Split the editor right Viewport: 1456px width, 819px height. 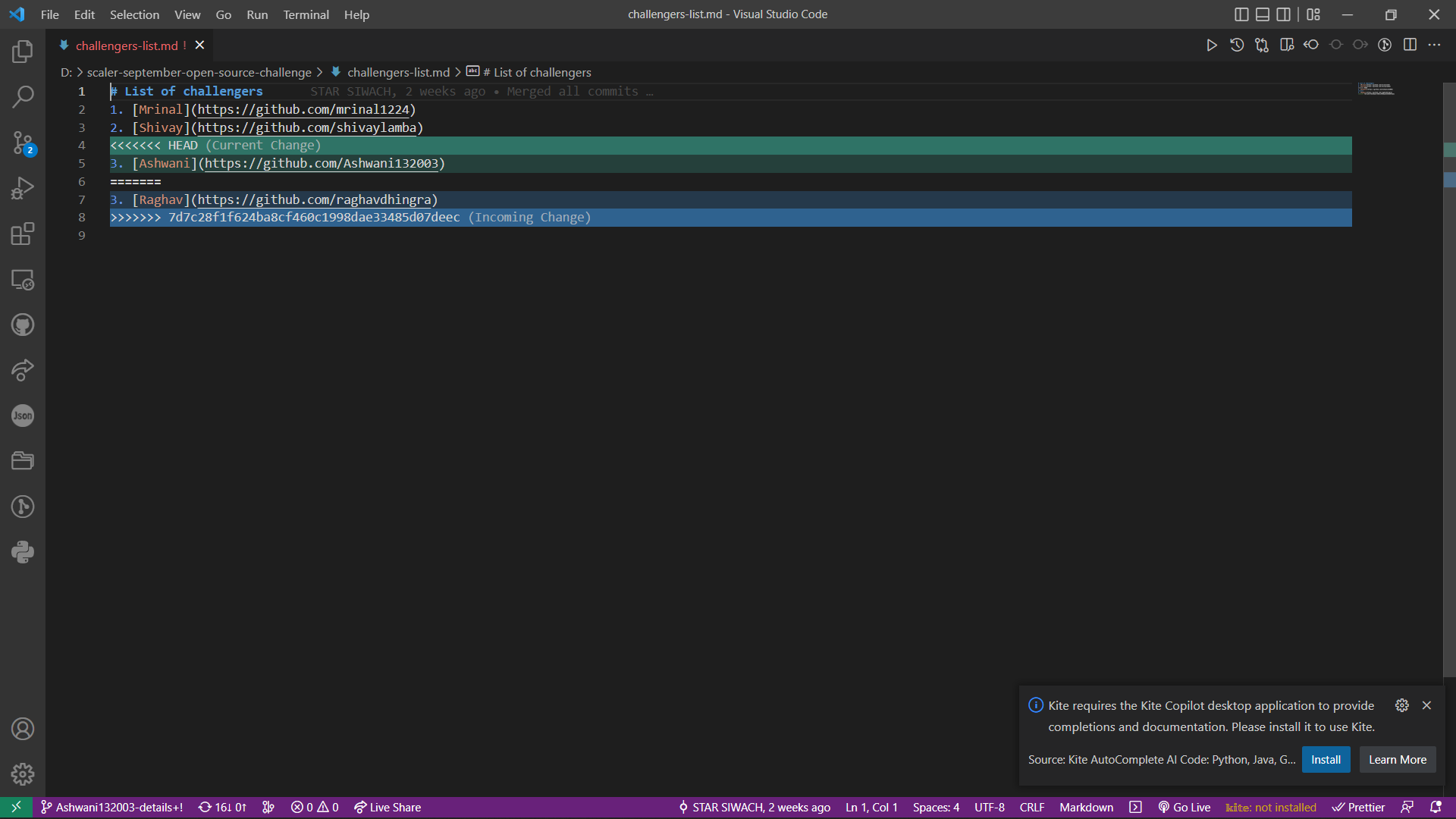(x=1410, y=45)
